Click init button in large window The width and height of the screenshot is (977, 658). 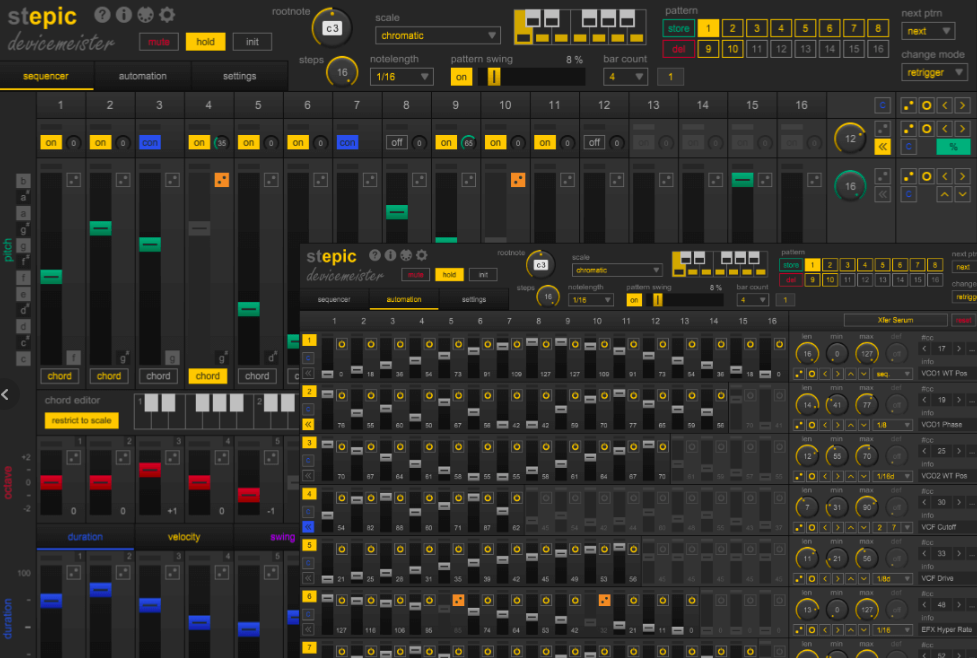click(x=252, y=42)
